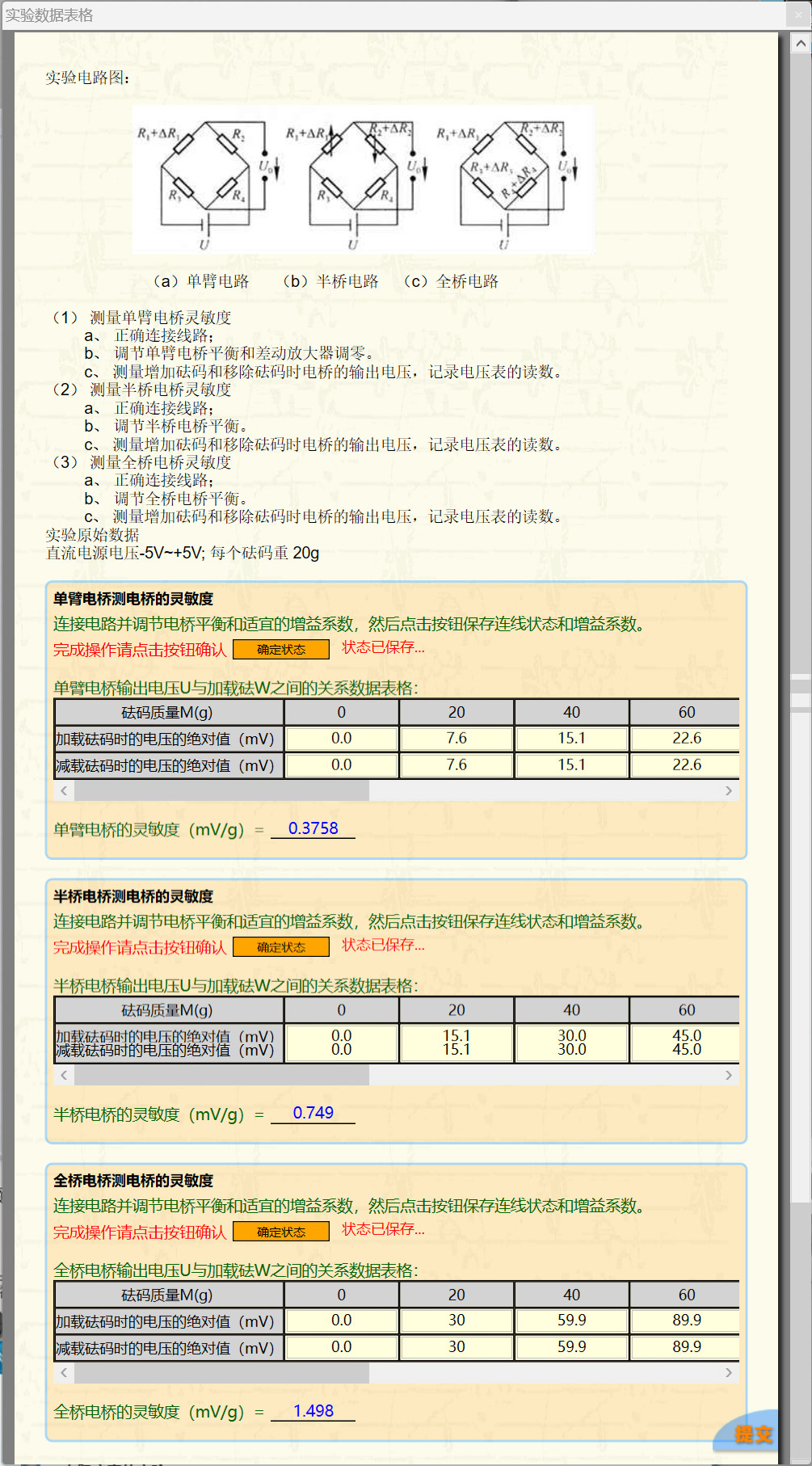Screen dimensions: 812x1466
Task: Click 确定状态 button in 单臂电桥 section
Action: tap(280, 650)
